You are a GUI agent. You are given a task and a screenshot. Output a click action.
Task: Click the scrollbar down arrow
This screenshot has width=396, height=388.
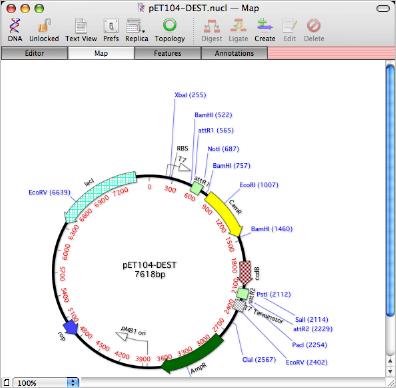click(390, 371)
